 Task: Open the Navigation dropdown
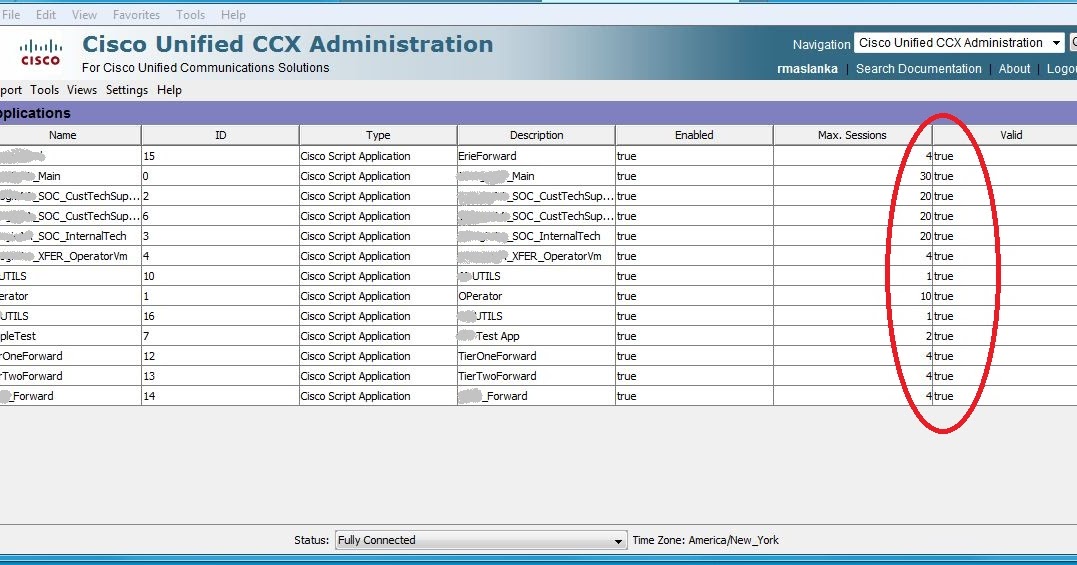pyautogui.click(x=960, y=43)
